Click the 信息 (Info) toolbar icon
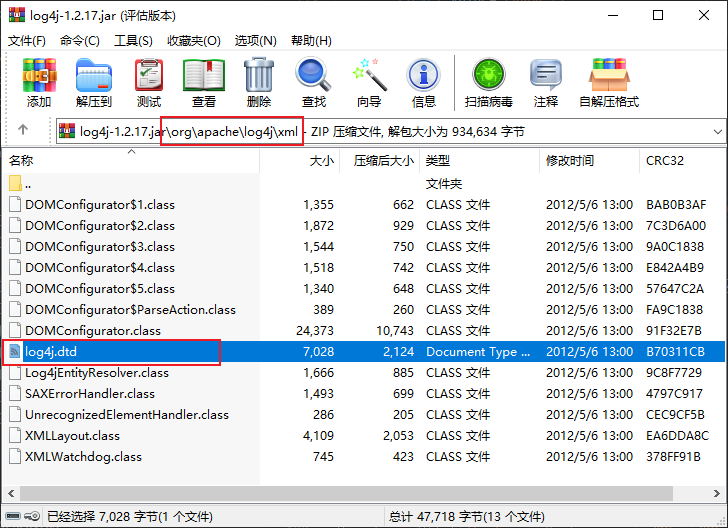Viewport: 728px width, 528px height. pyautogui.click(x=423, y=75)
